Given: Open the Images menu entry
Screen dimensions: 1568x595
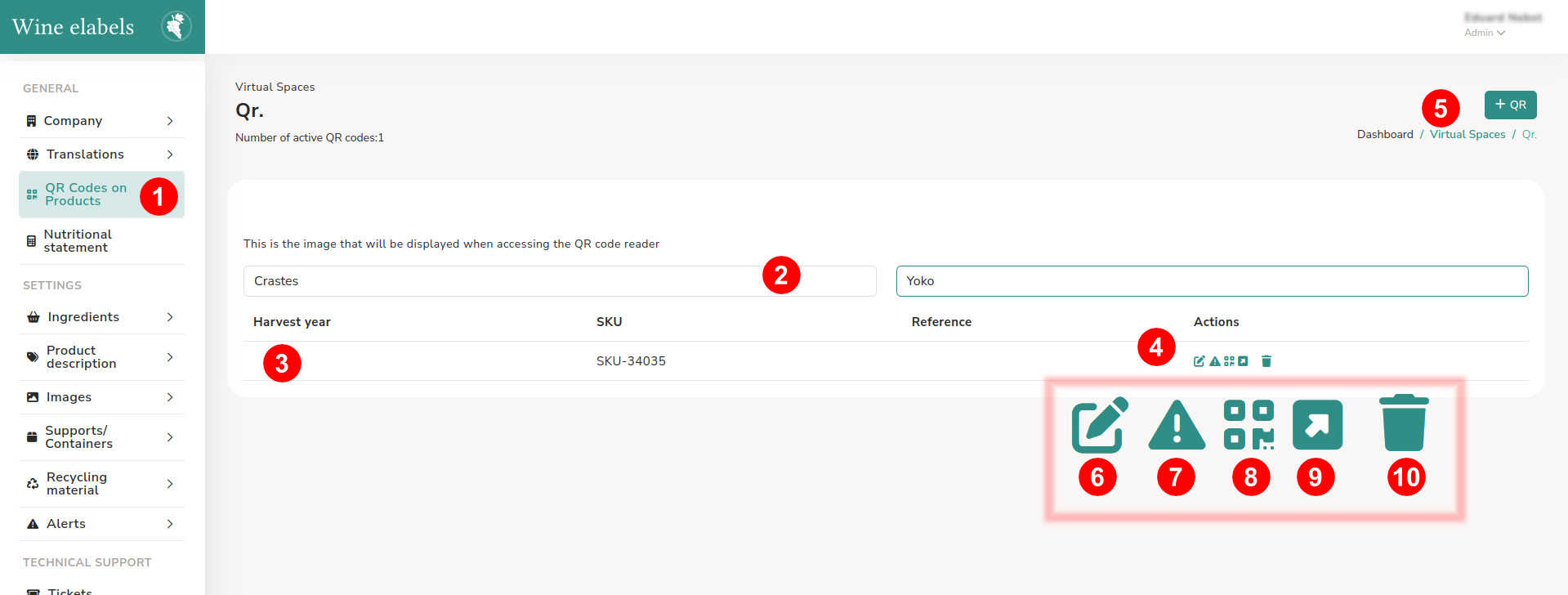Looking at the screenshot, I should tap(101, 397).
